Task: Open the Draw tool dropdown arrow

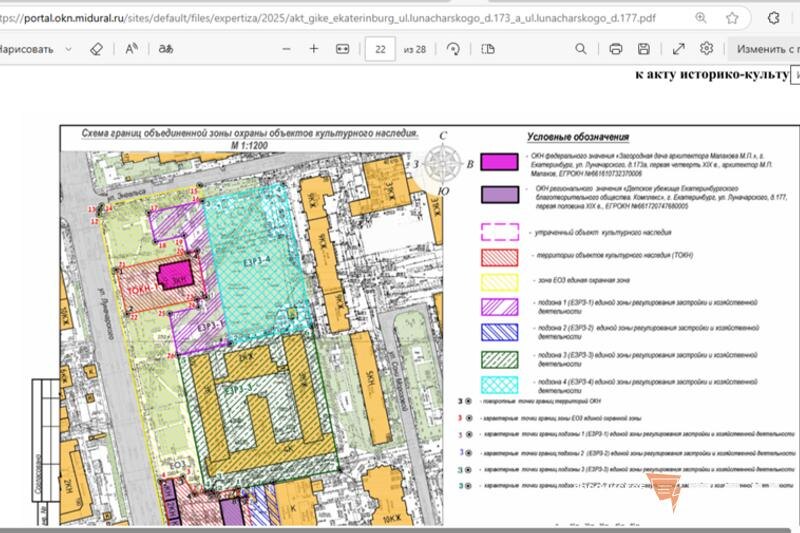Action: click(x=68, y=49)
